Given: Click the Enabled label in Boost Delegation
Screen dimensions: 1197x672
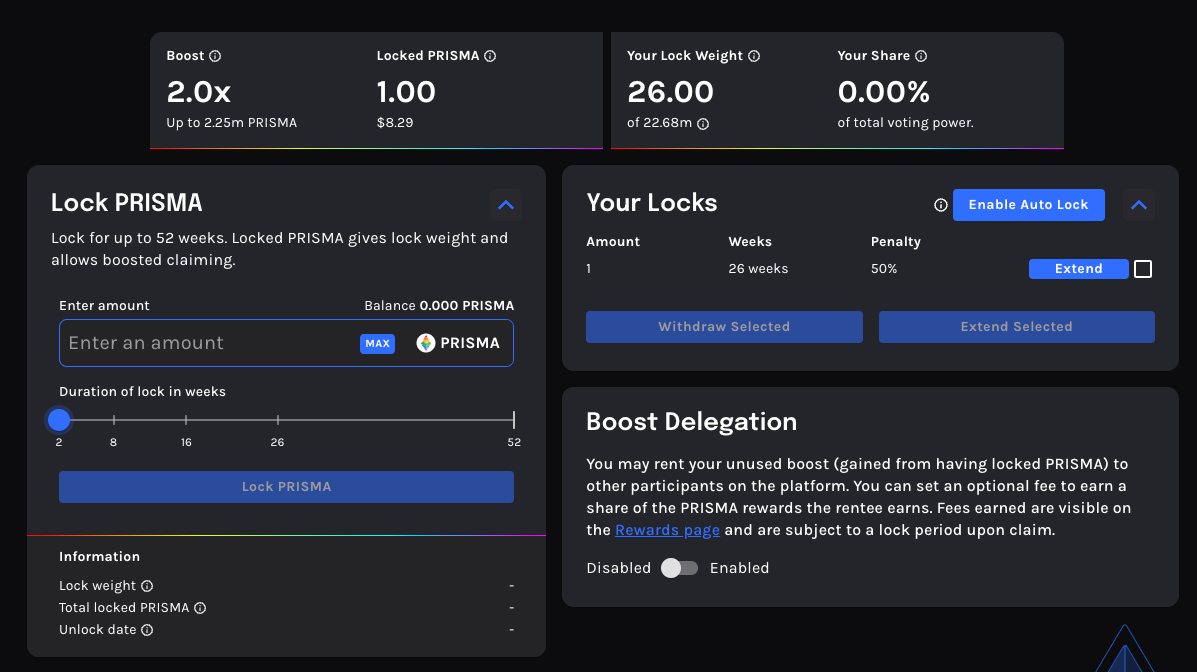Looking at the screenshot, I should (x=740, y=568).
